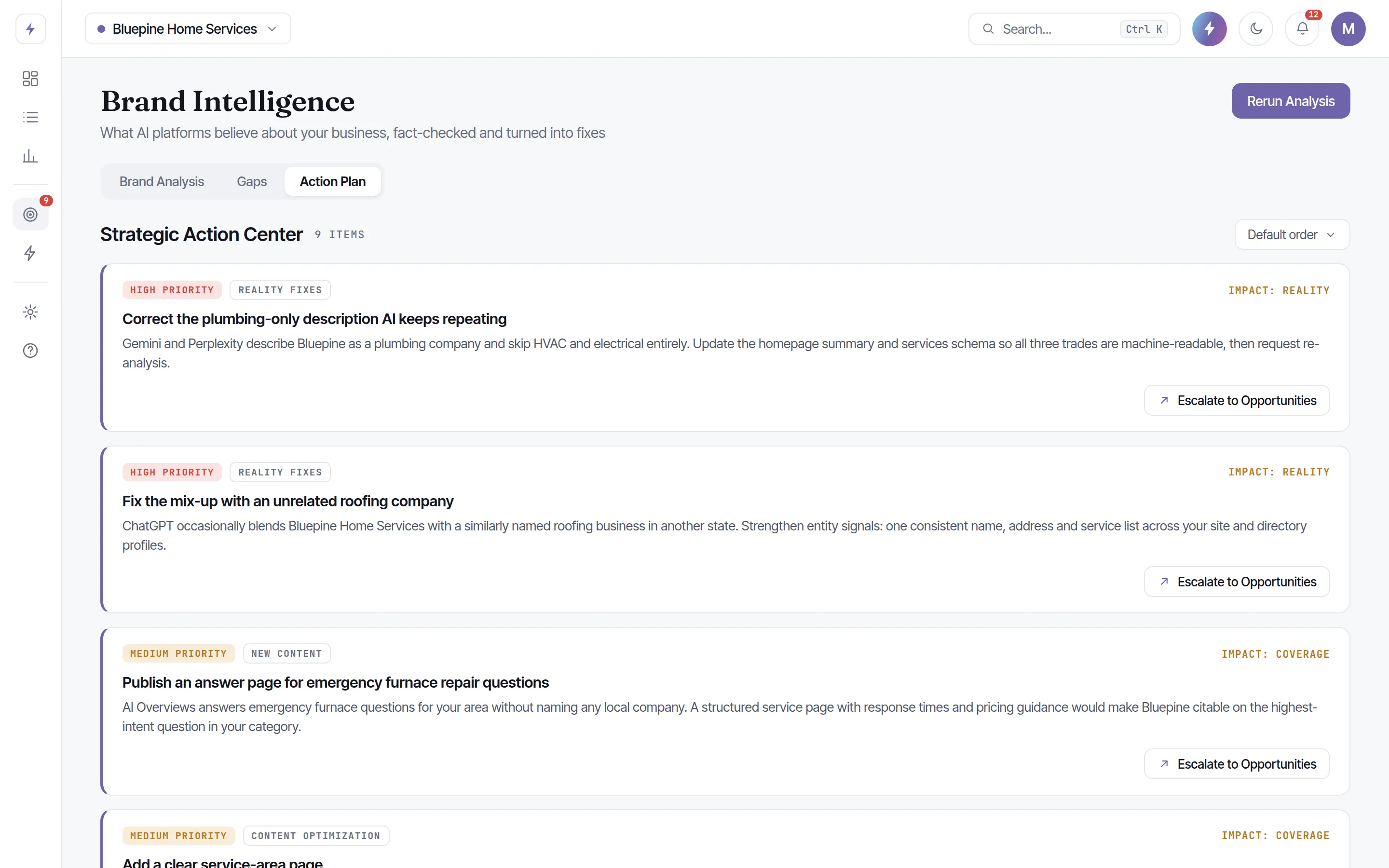
Task: Open settings gear in the sidebar
Action: (x=30, y=312)
